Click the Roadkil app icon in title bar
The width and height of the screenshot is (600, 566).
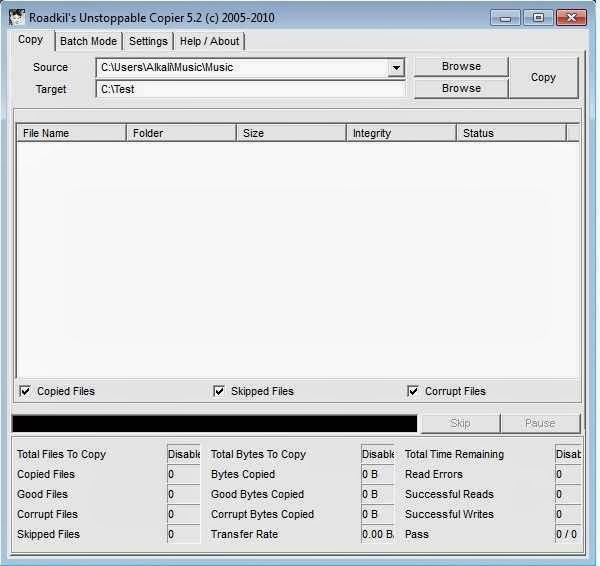point(16,17)
